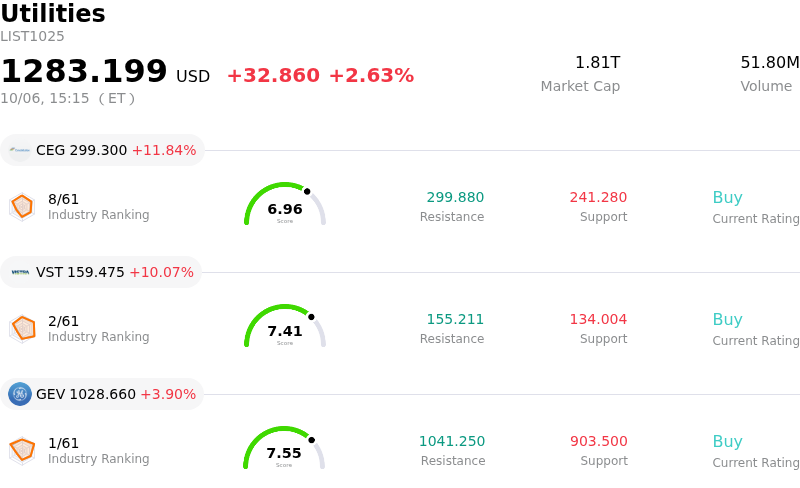Open the CEG industry ranking radar icon
Viewport: 800px width, 488px height.
(x=22, y=207)
